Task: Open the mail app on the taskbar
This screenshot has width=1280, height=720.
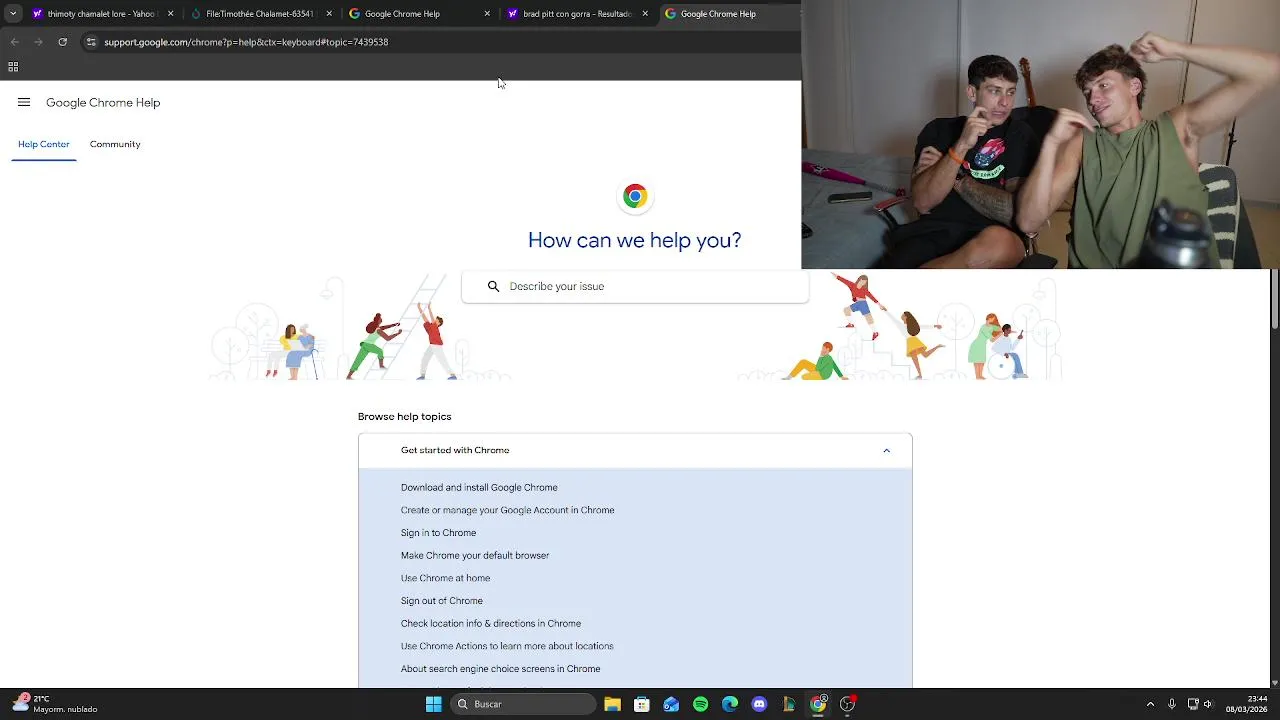Action: click(x=671, y=704)
